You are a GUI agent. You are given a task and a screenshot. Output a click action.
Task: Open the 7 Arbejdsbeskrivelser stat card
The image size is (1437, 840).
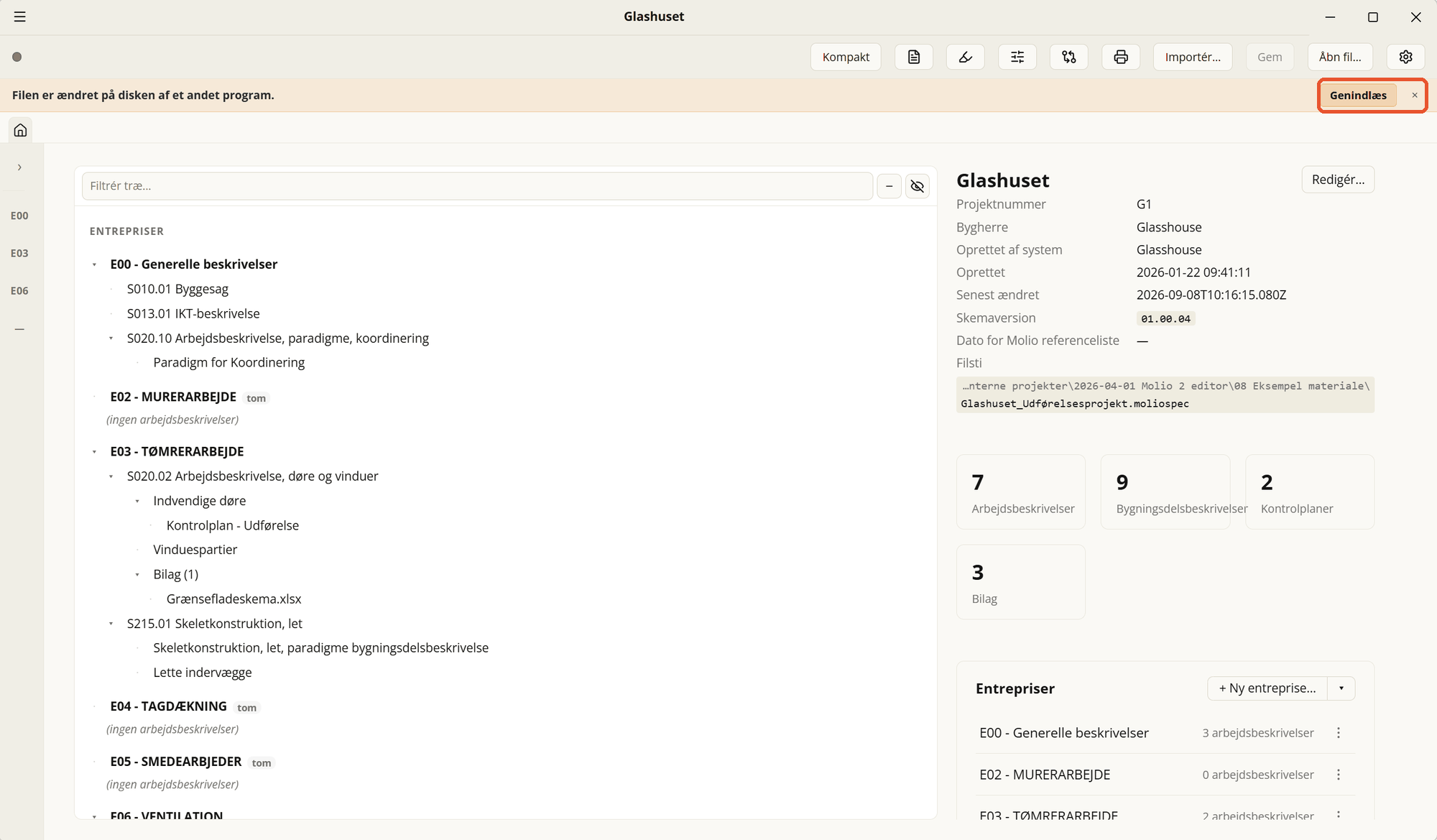(x=1020, y=492)
